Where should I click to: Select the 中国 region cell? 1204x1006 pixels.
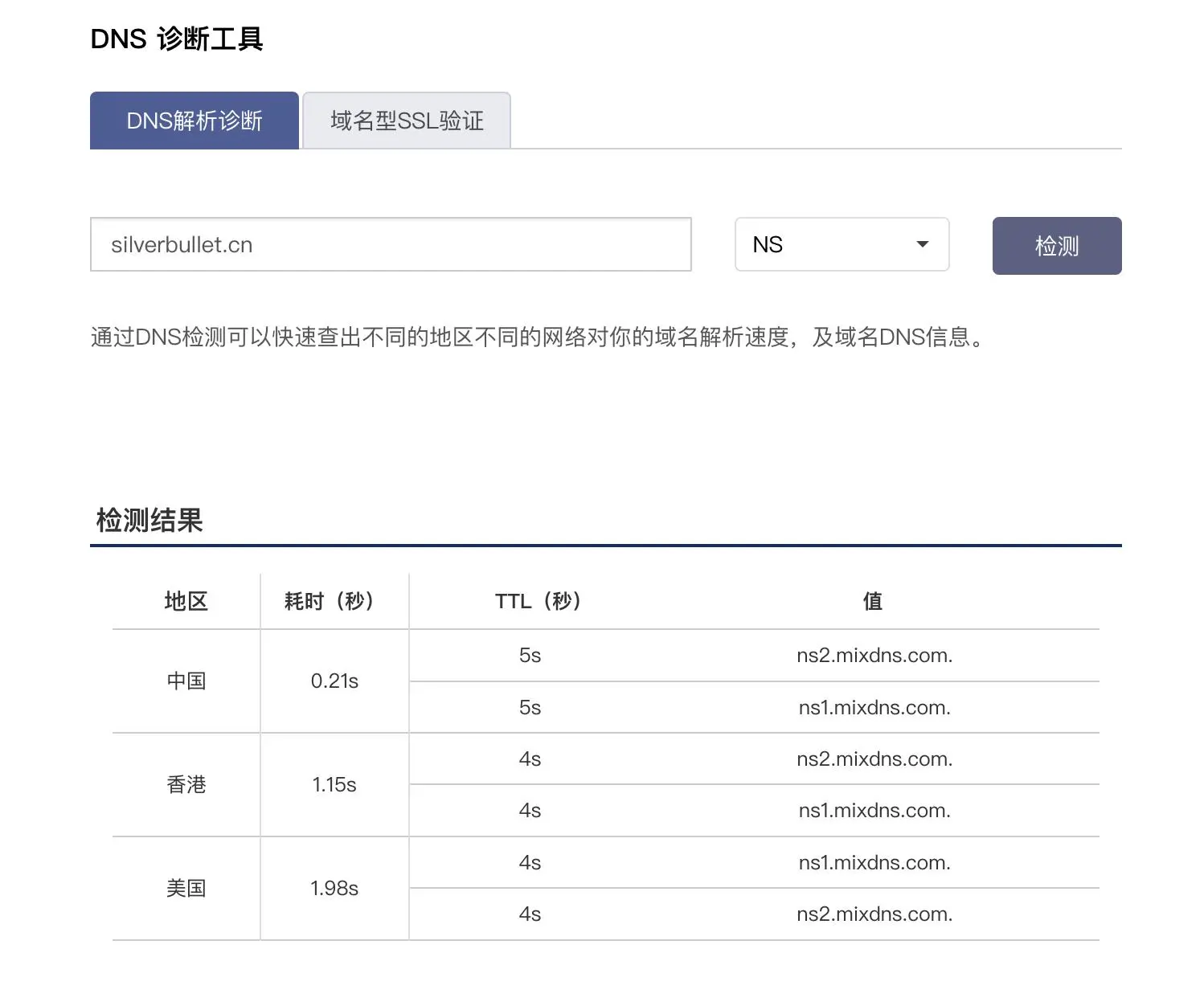(x=186, y=681)
